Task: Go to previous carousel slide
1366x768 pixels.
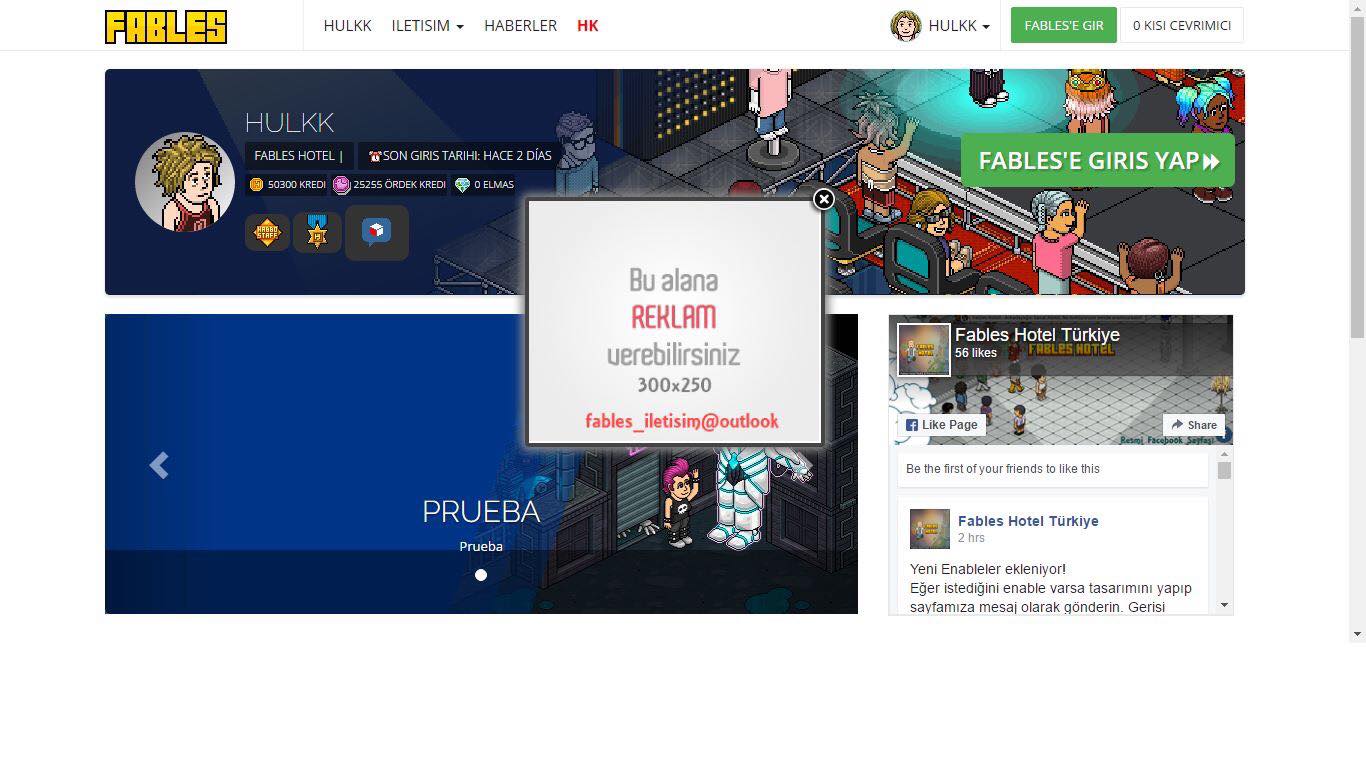Action: [x=159, y=465]
